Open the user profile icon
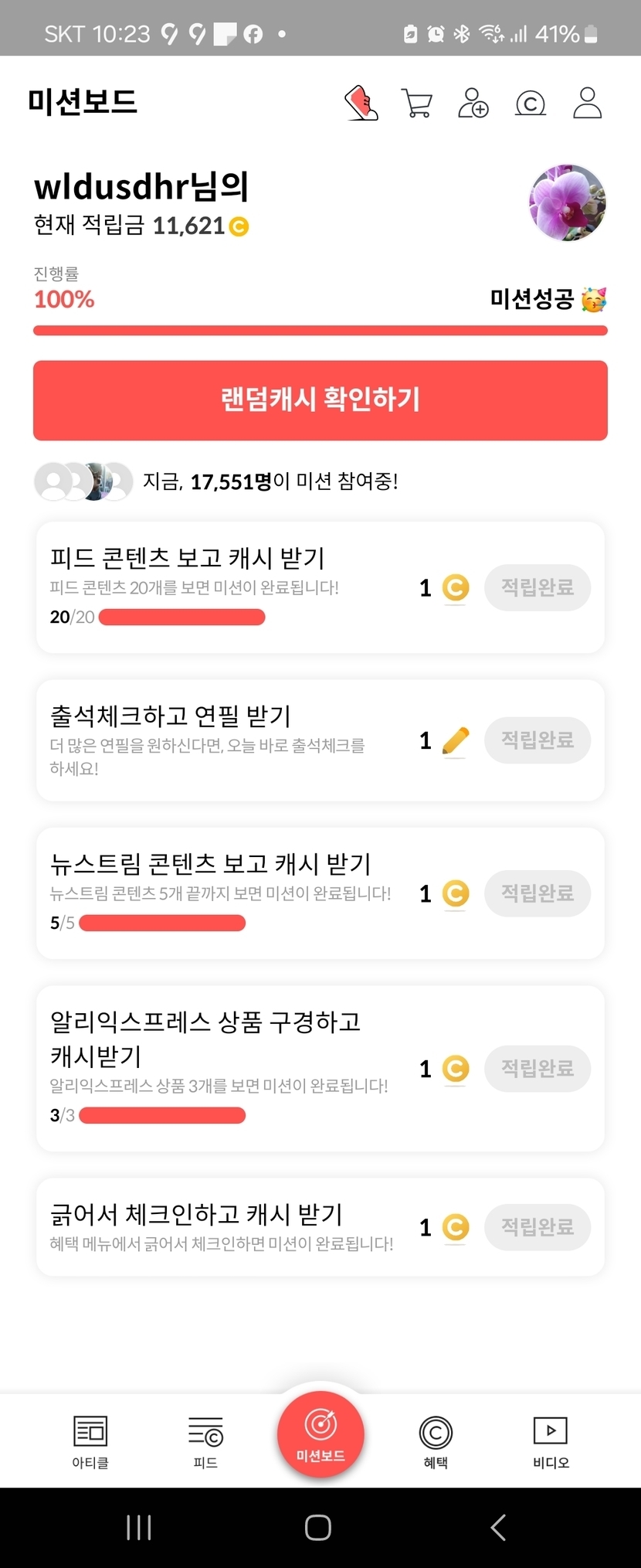 coord(587,103)
